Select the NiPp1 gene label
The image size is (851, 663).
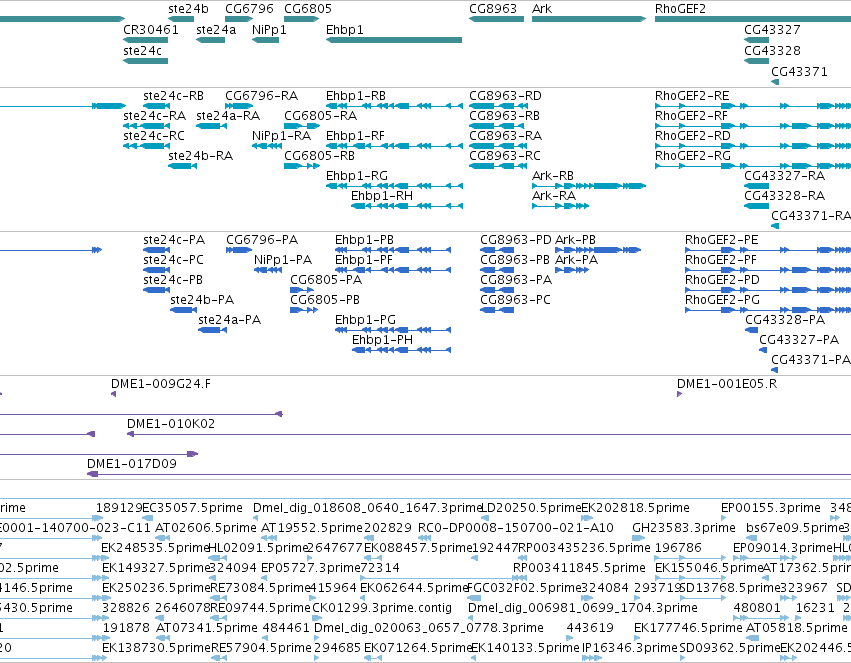(269, 30)
